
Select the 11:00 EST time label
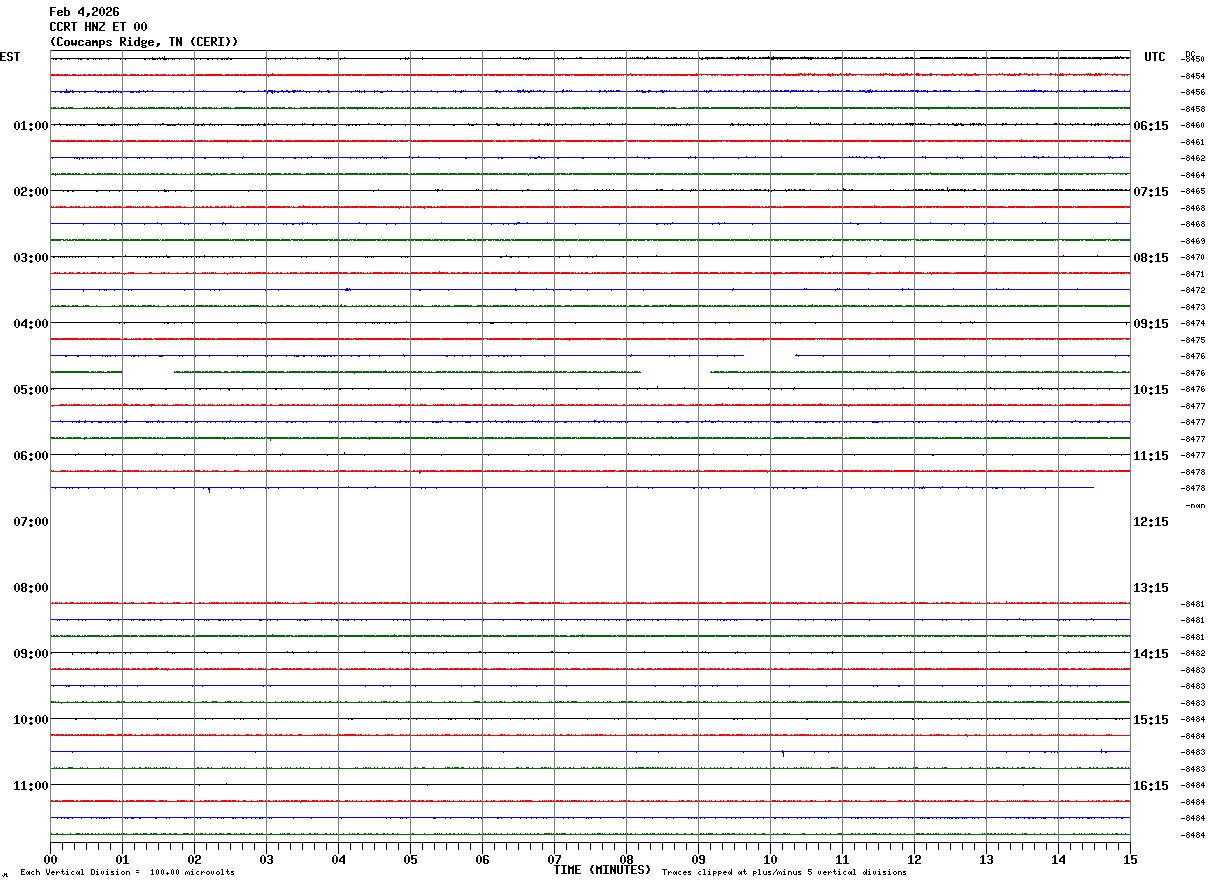pos(31,786)
